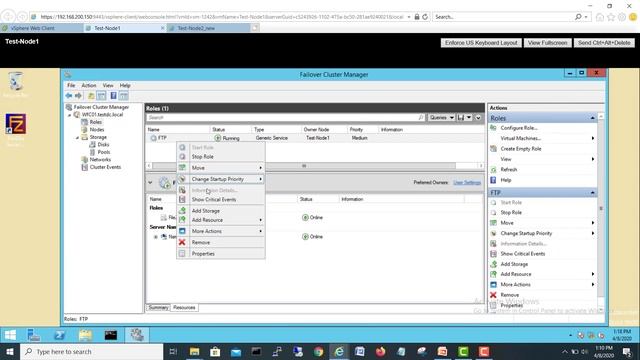The image size is (640, 360).
Task: Select Cluster Events tree item
Action: pyautogui.click(x=105, y=167)
